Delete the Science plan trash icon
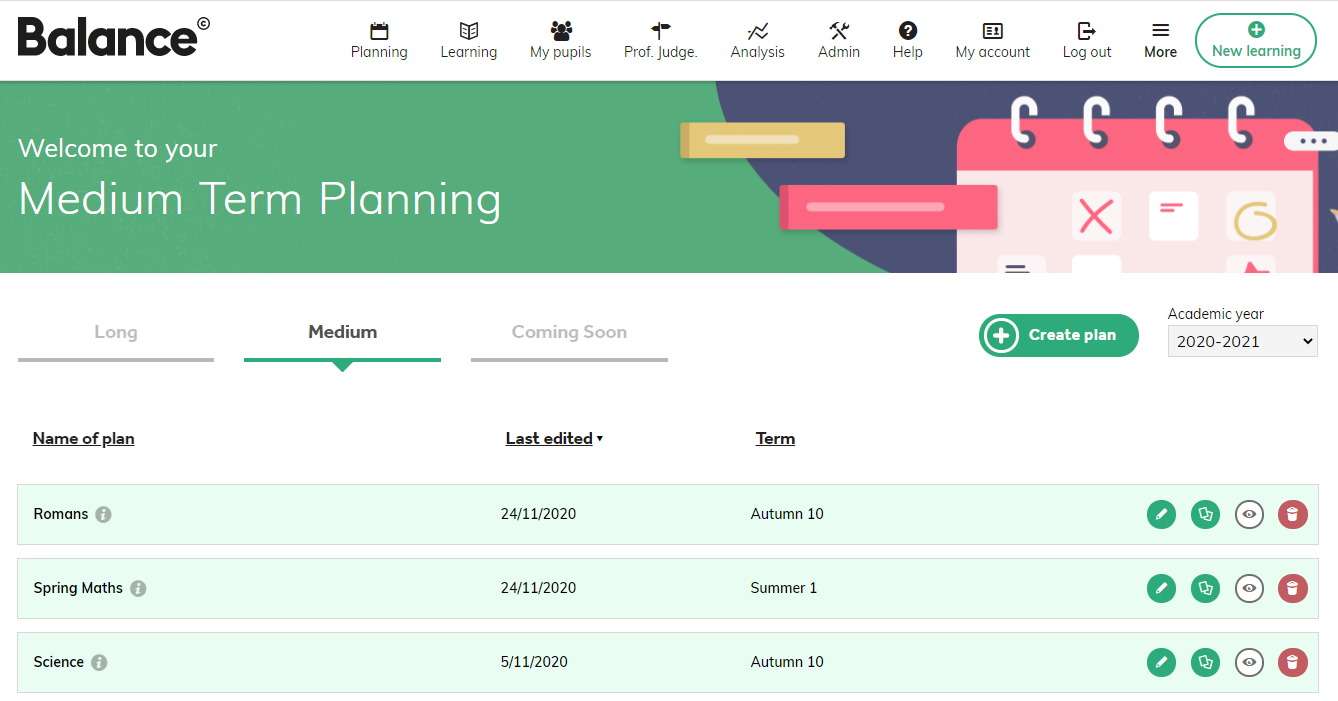 [x=1293, y=662]
